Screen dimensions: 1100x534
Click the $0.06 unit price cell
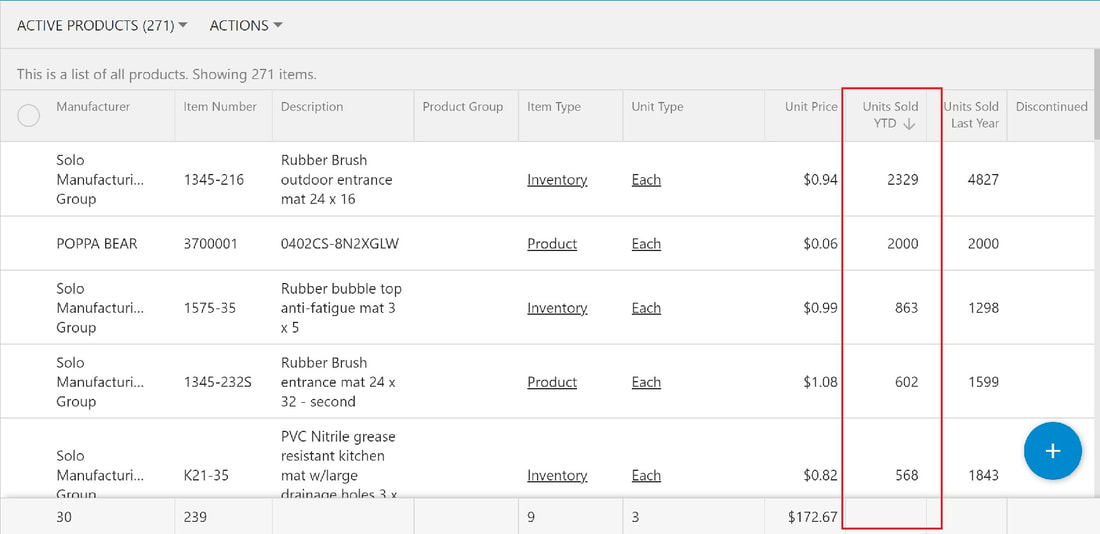(x=820, y=243)
